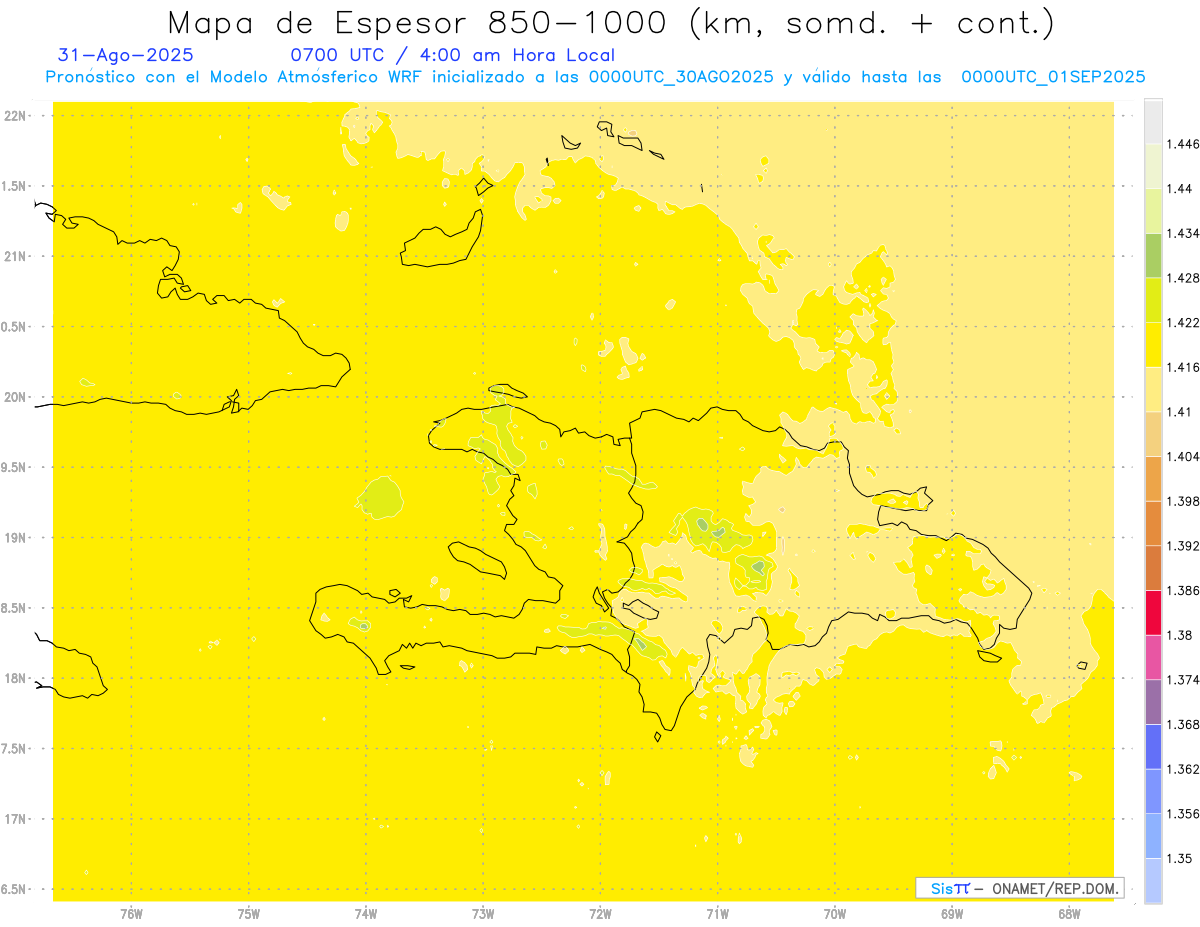1200x927 pixels.
Task: Click the '71W' longitude label
Action: pyautogui.click(x=717, y=913)
